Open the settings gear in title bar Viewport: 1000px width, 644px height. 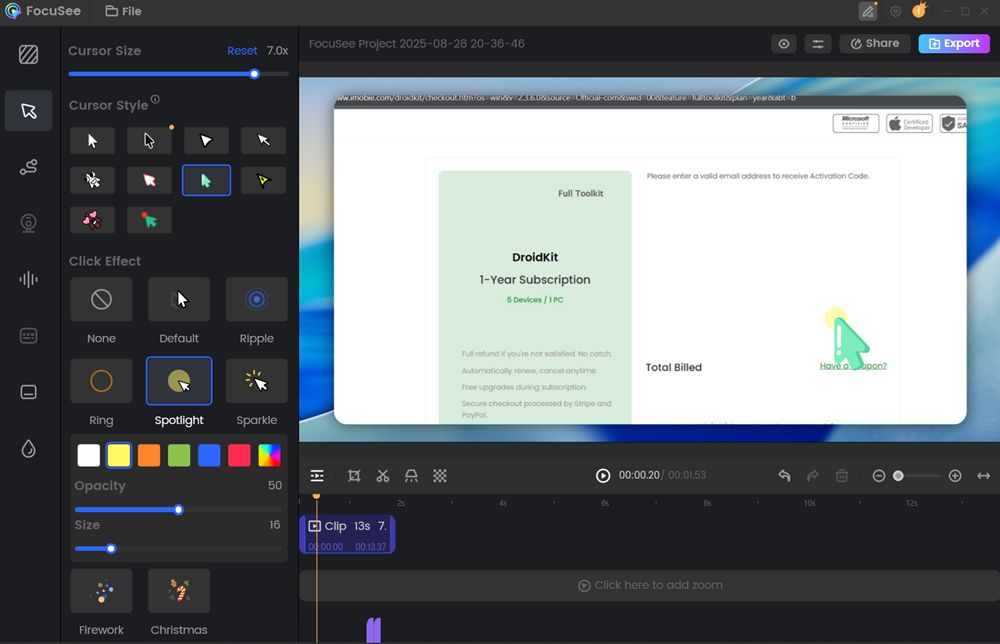point(895,11)
